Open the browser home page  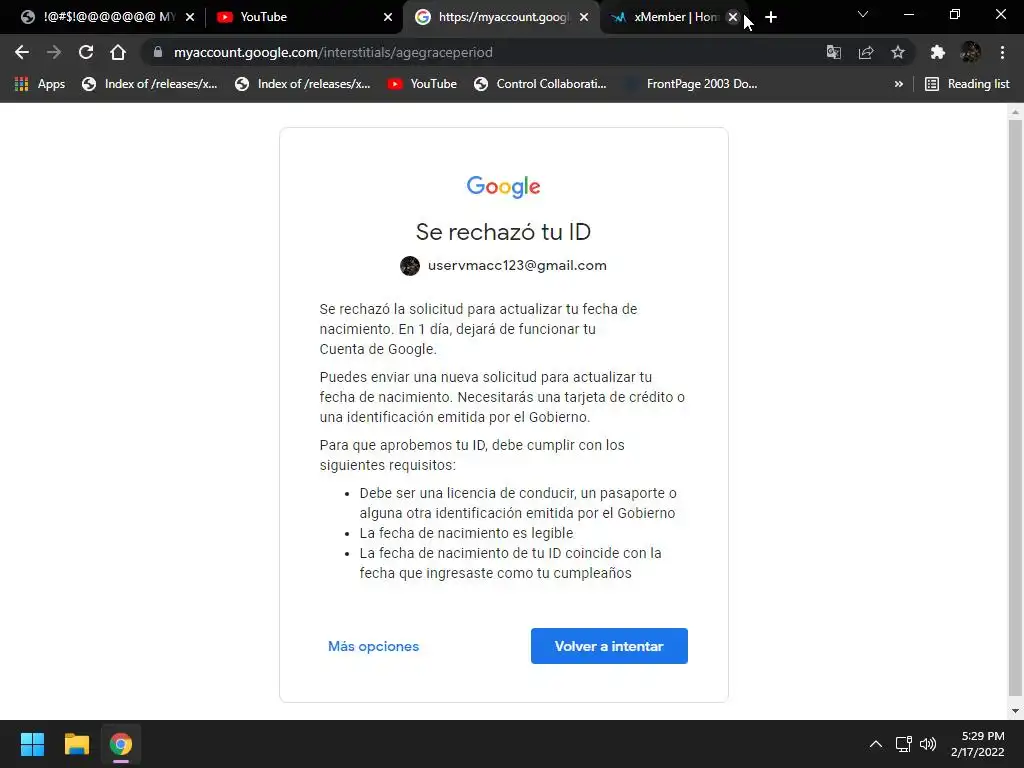(x=118, y=52)
